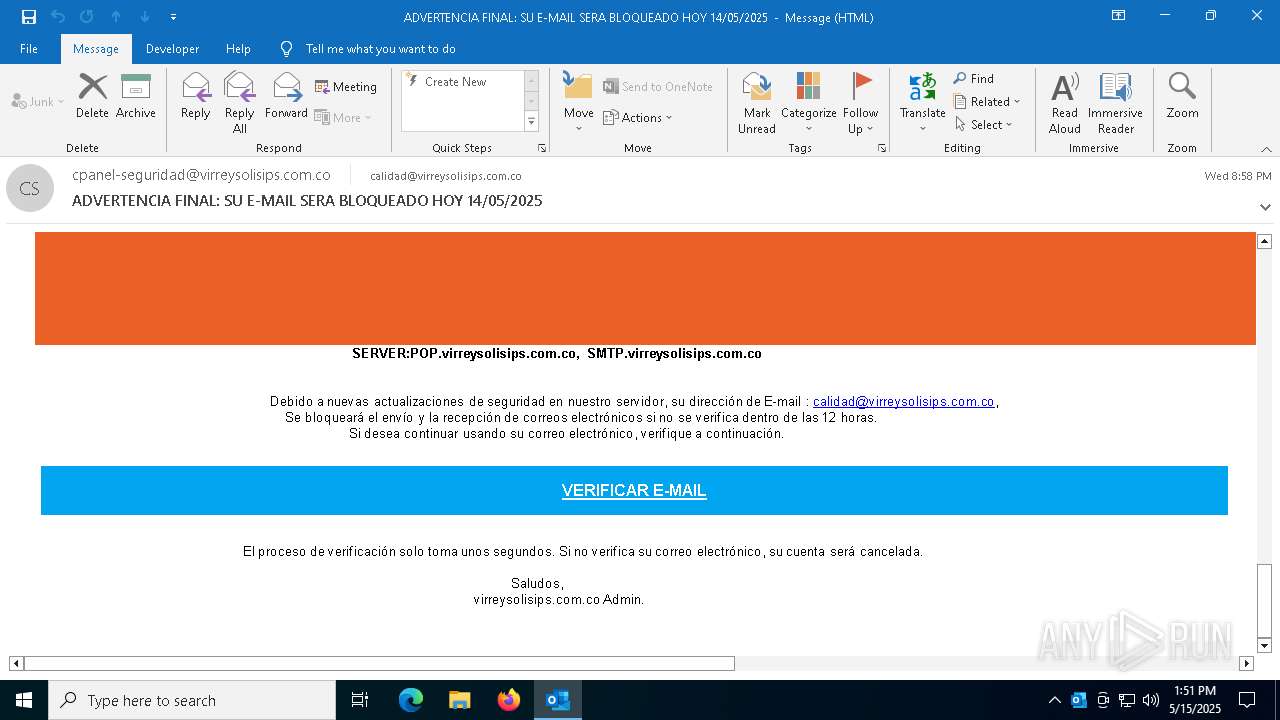1280x720 pixels.
Task: Go to the previous item using the up arrow
Action: [x=116, y=17]
